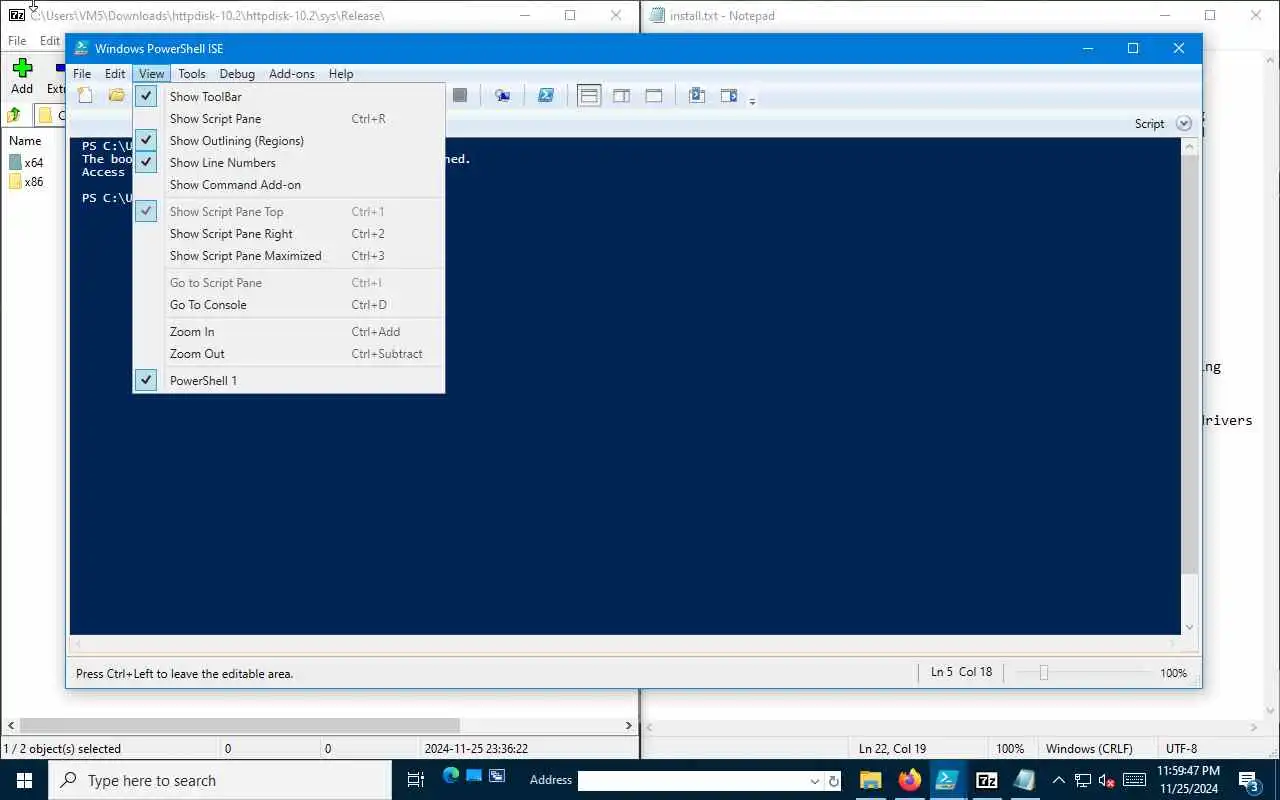Open the Add-ons menu
The height and width of the screenshot is (800, 1280).
[x=292, y=74]
